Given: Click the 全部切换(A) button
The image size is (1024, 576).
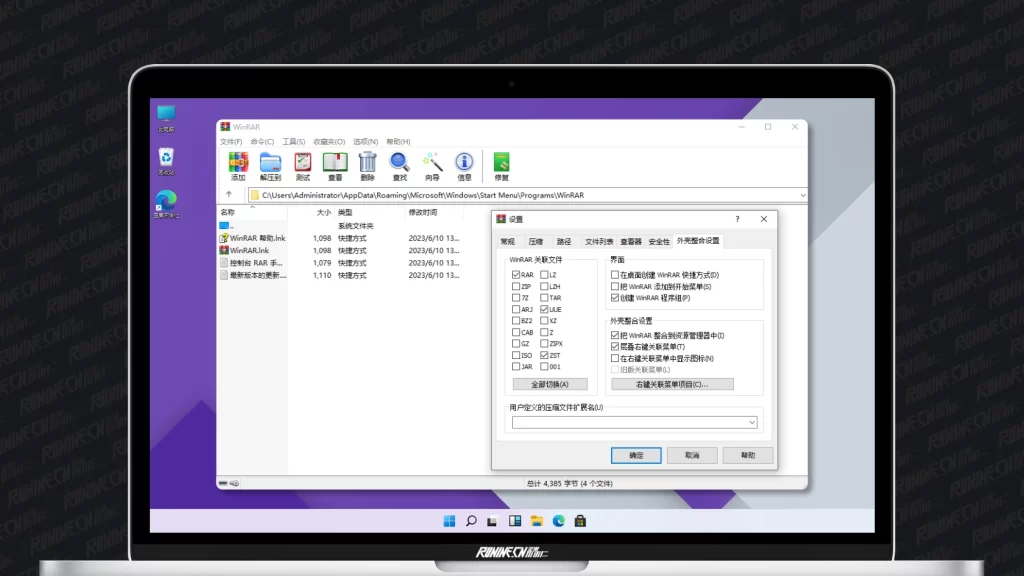Looking at the screenshot, I should pyautogui.click(x=550, y=384).
